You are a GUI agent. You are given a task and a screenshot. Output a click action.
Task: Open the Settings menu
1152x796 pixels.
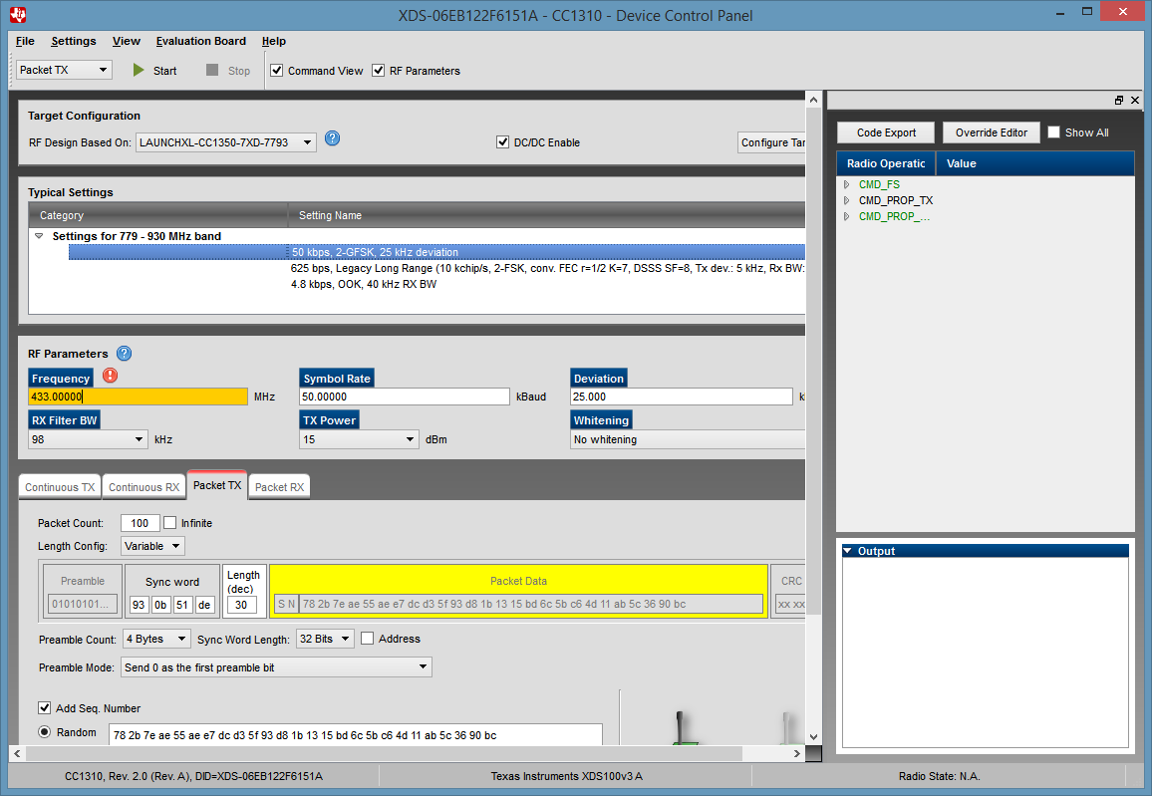73,41
